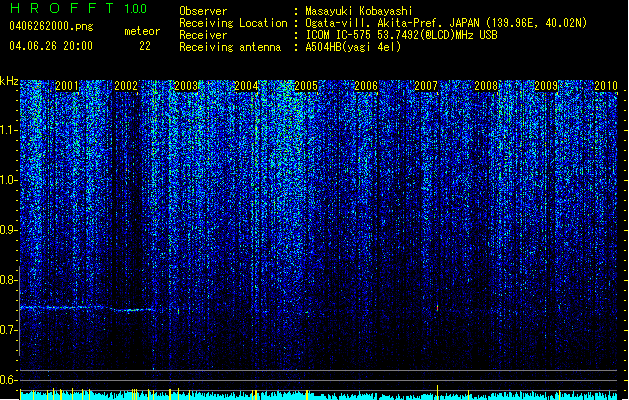Click the 2009 time marker

546,85
